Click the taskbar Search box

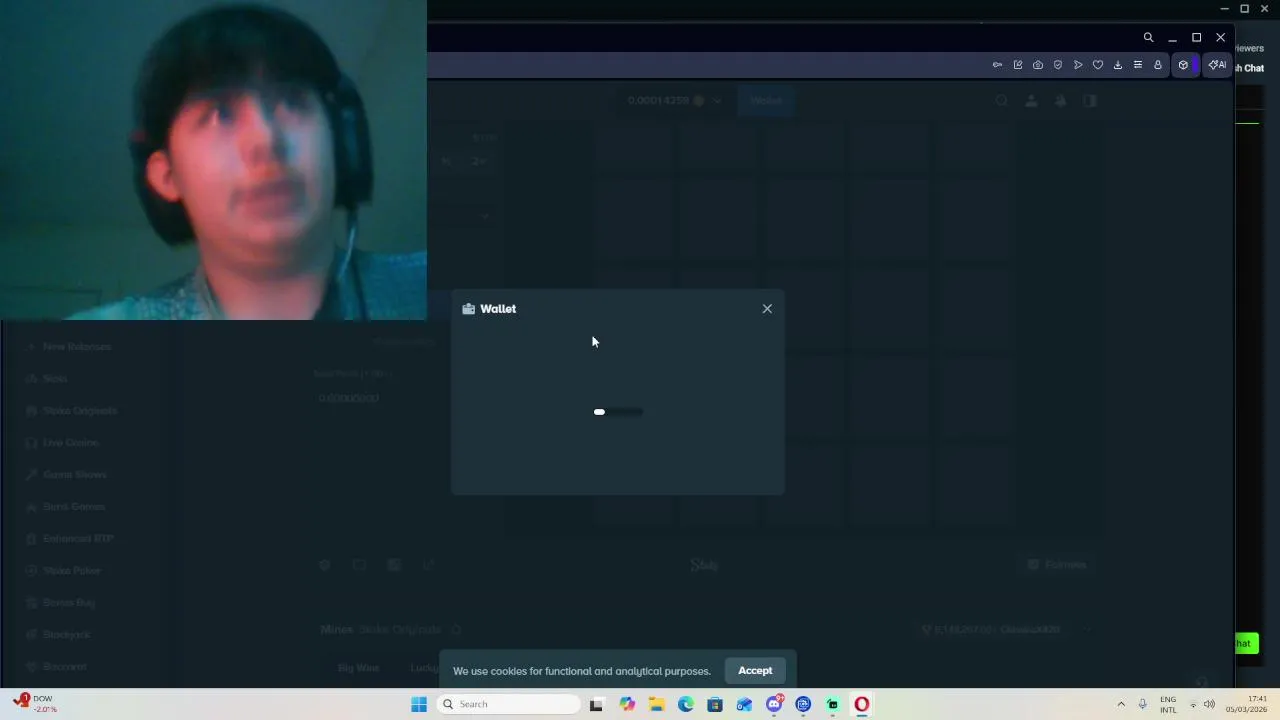pyautogui.click(x=510, y=704)
